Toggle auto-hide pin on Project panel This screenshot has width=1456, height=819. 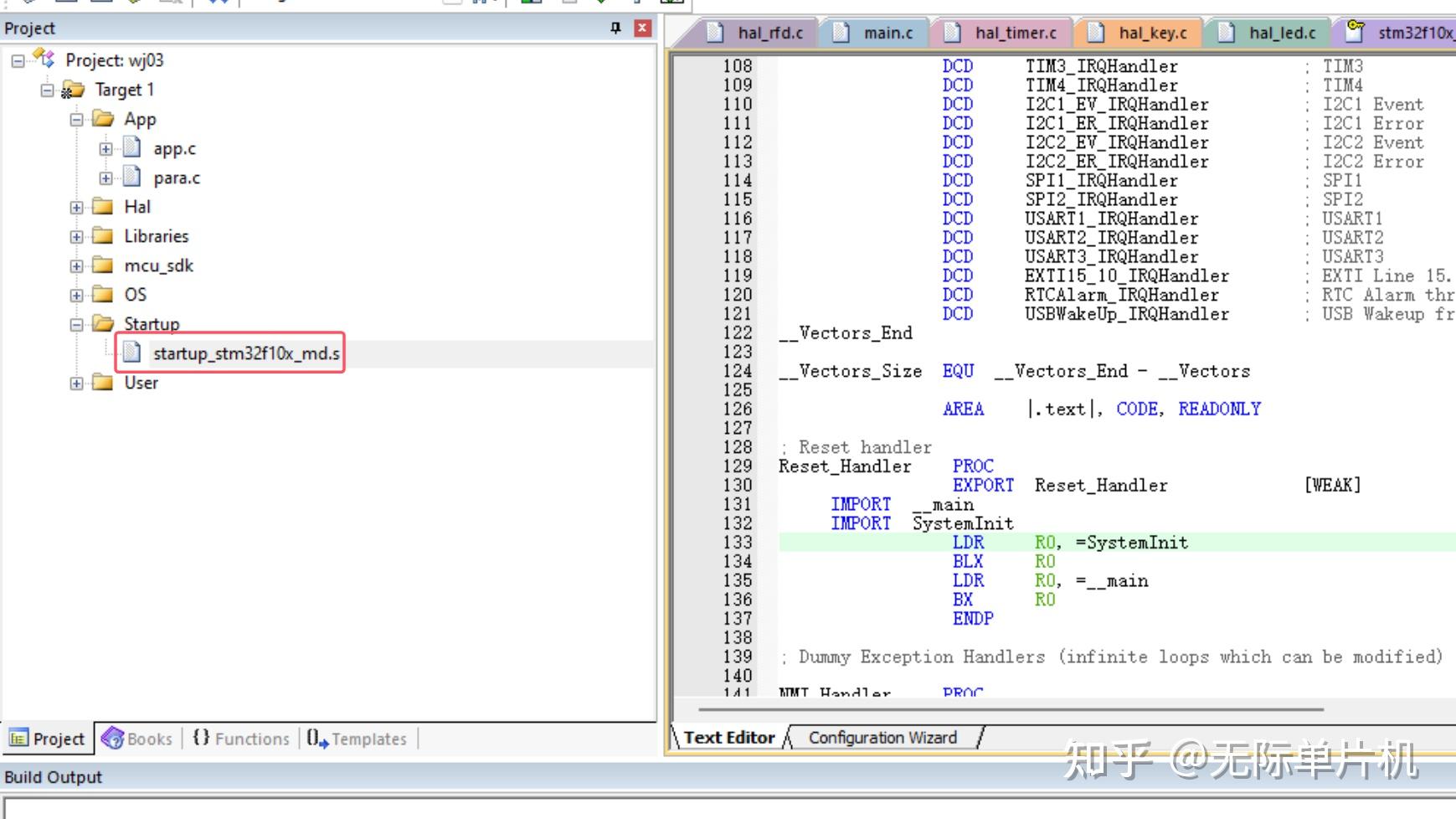pos(615,28)
